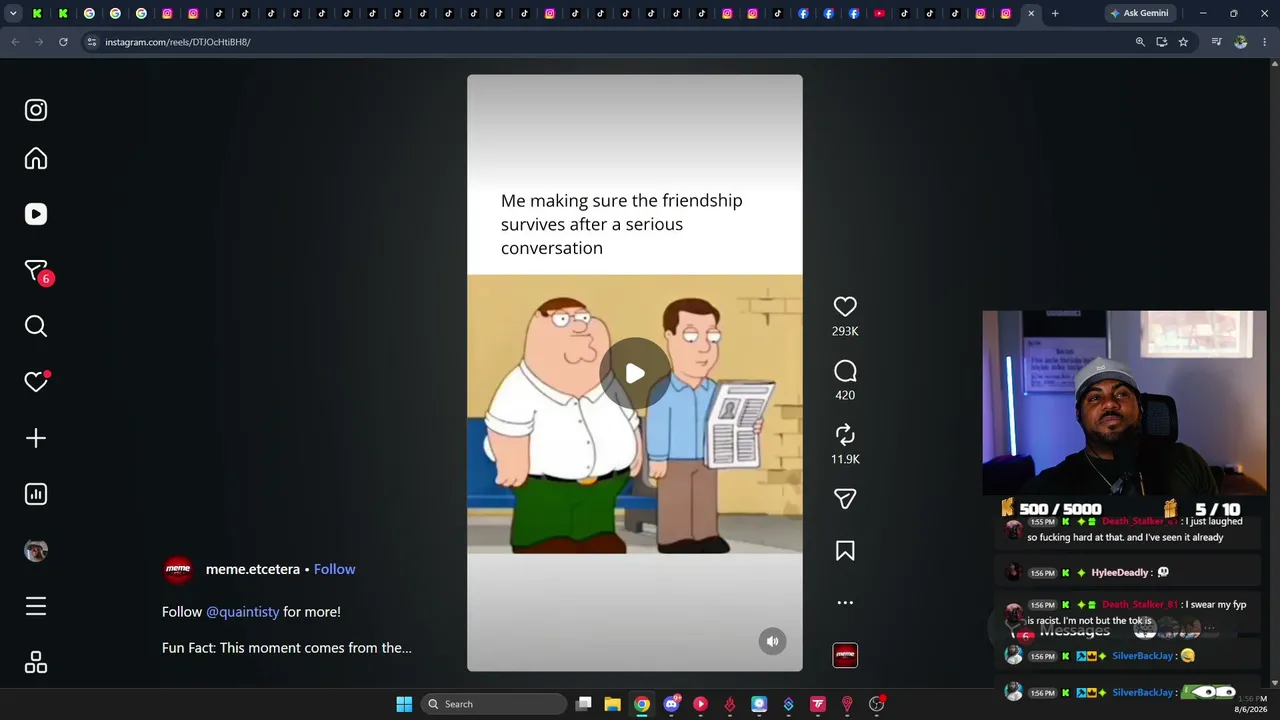Open the Chrome profile avatar

click(1241, 42)
